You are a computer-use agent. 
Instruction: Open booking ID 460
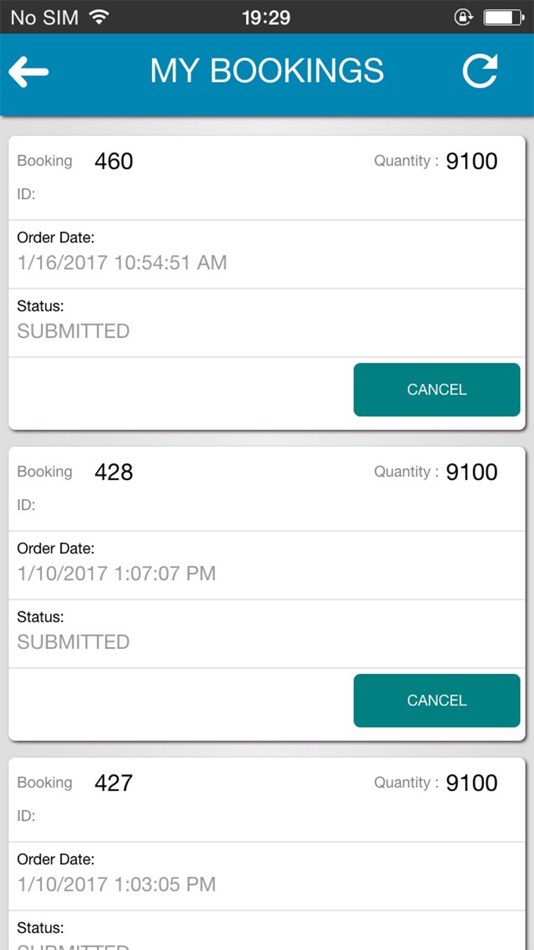[x=114, y=161]
